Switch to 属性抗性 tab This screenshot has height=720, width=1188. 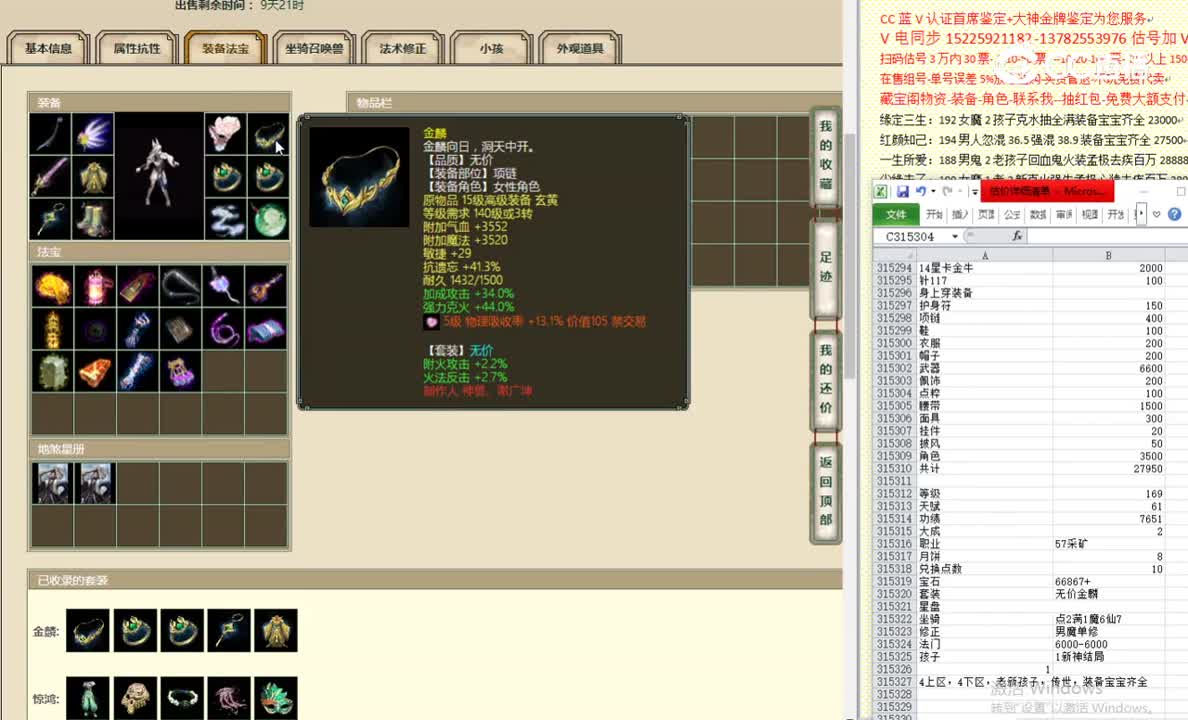[137, 49]
